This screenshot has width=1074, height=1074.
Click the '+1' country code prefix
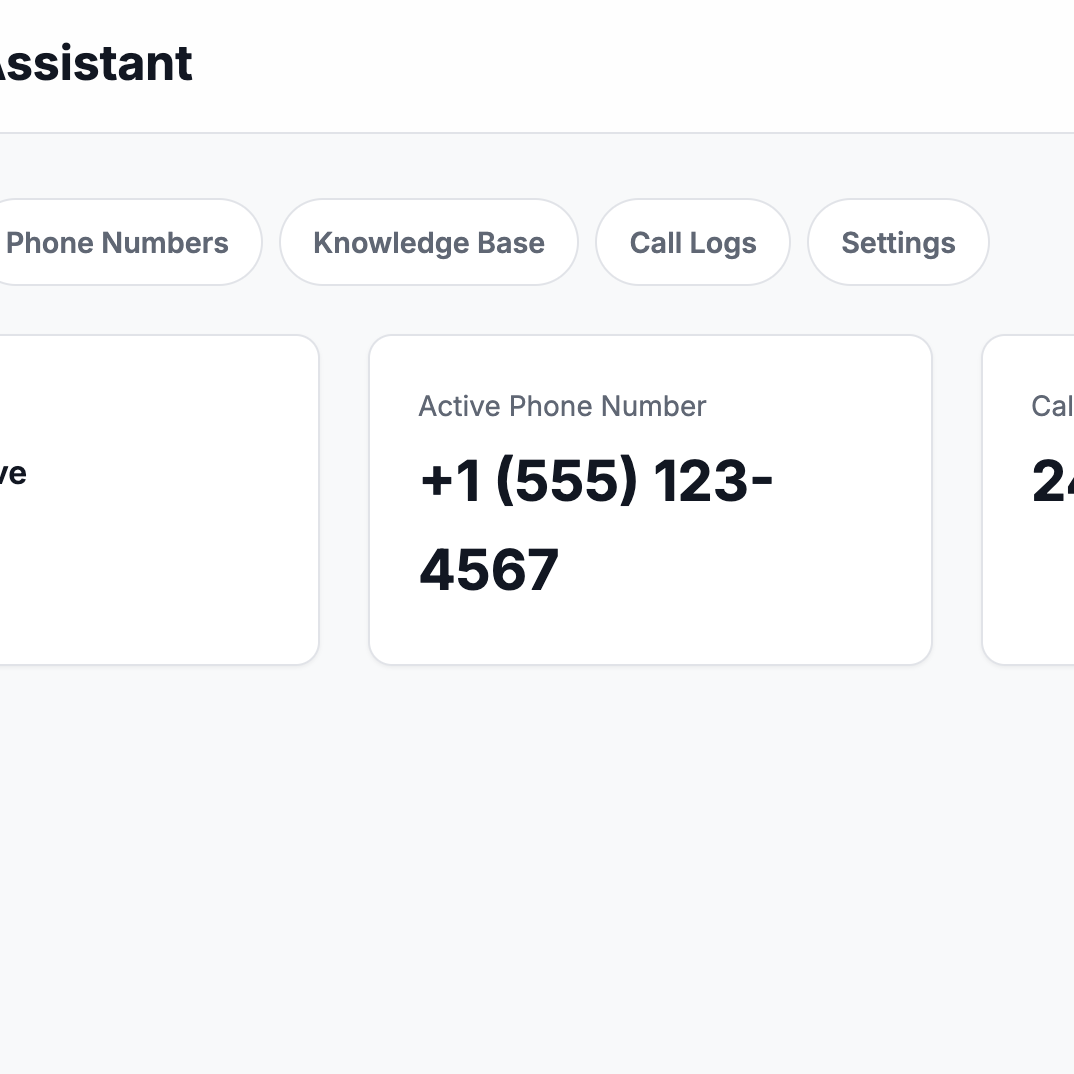(x=450, y=482)
